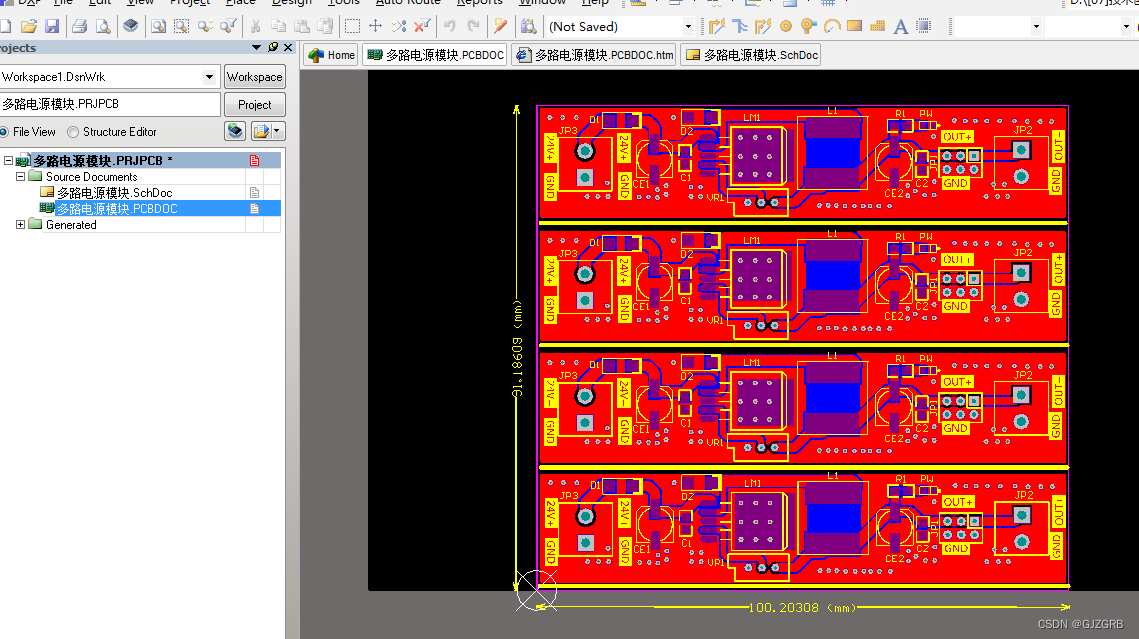Cut the selection with scissors icon
Screen dimensions: 1139x639
click(255, 27)
